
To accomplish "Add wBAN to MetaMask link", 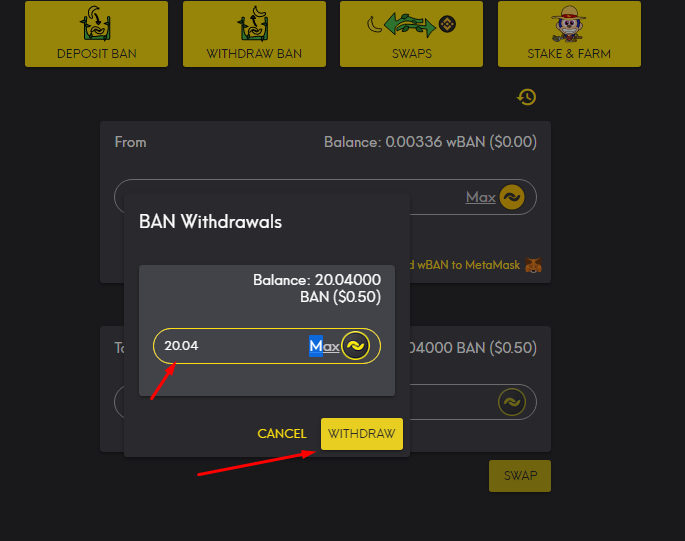I will coord(465,265).
